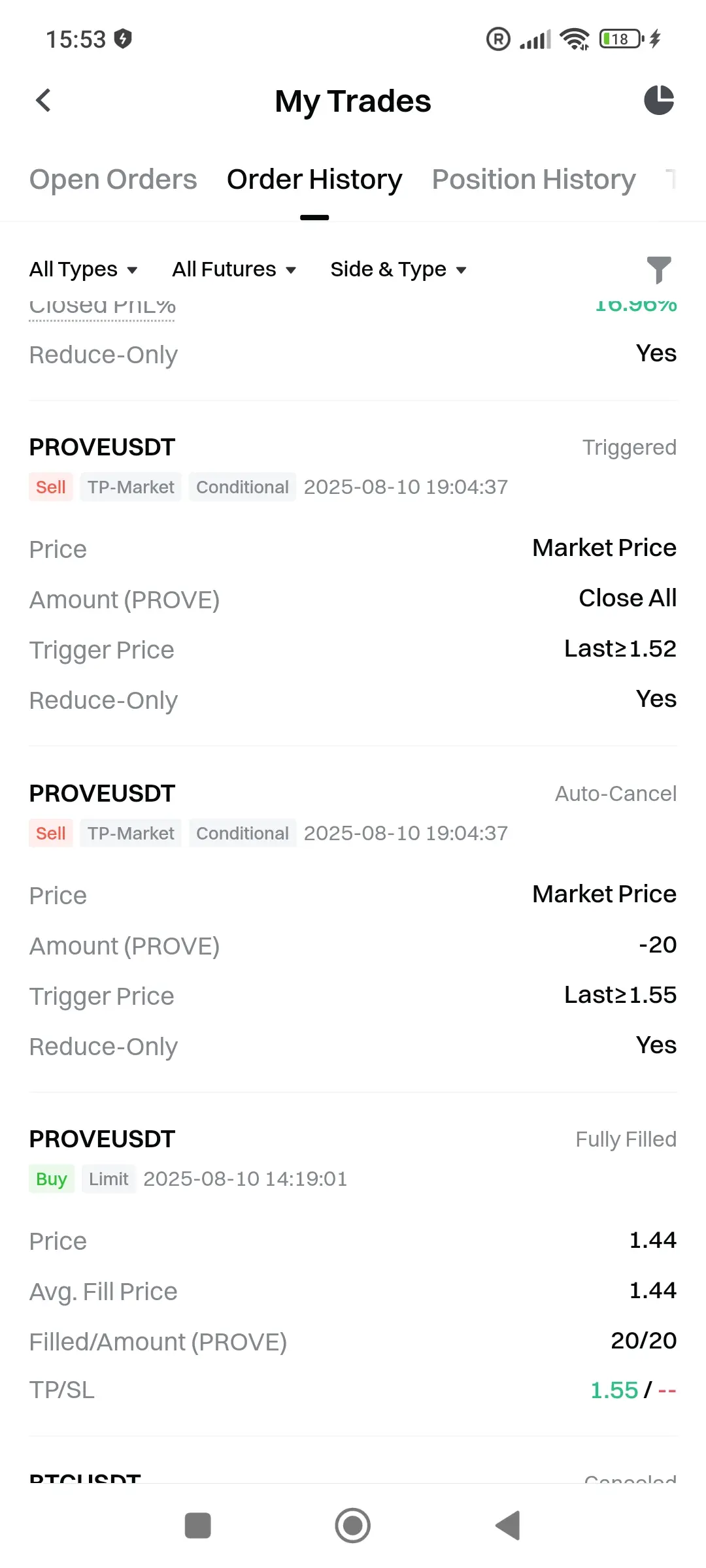Tap the Closed PnL% underlined label
This screenshot has height=1568, width=706.
103,307
